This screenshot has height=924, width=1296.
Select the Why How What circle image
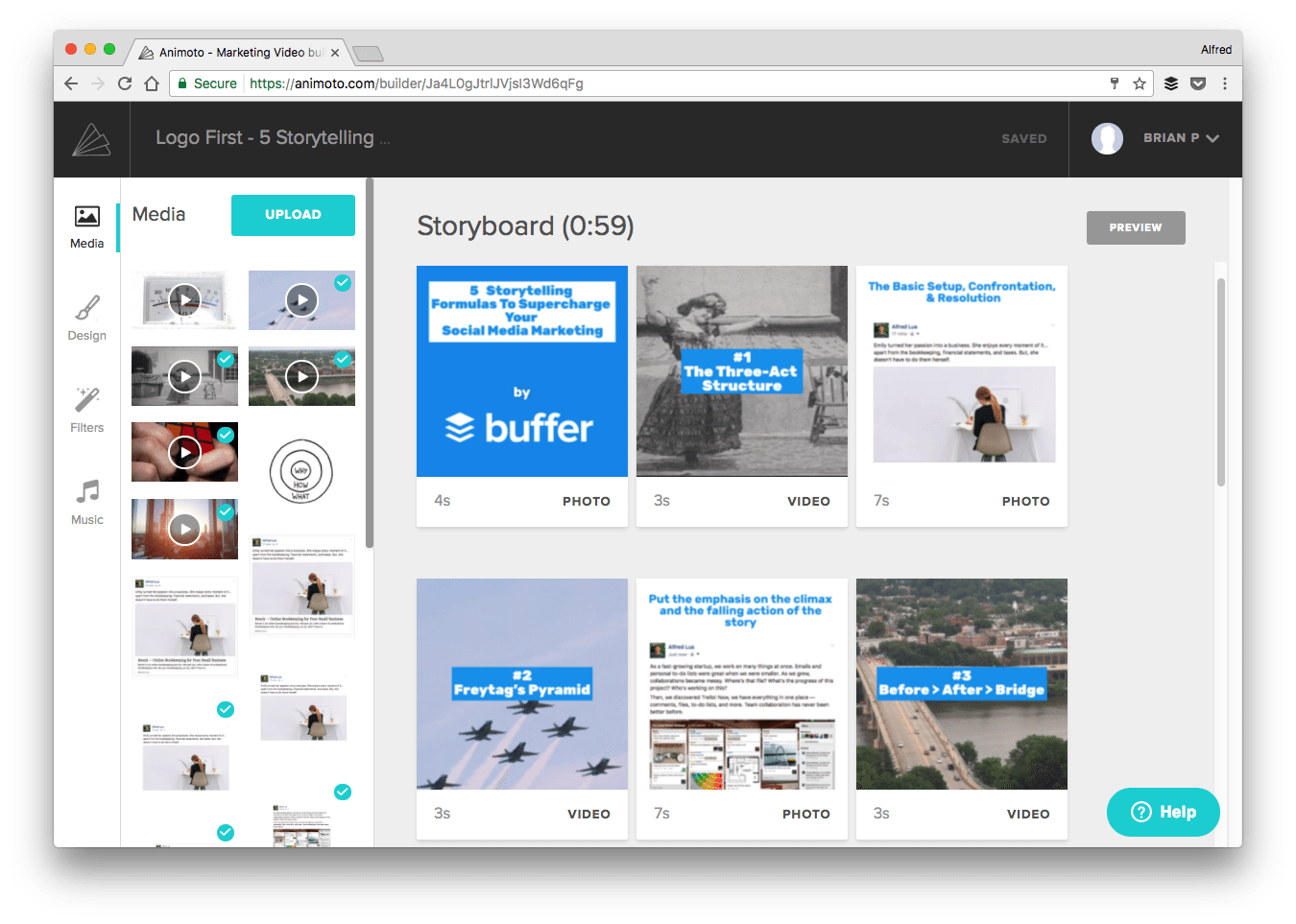301,471
